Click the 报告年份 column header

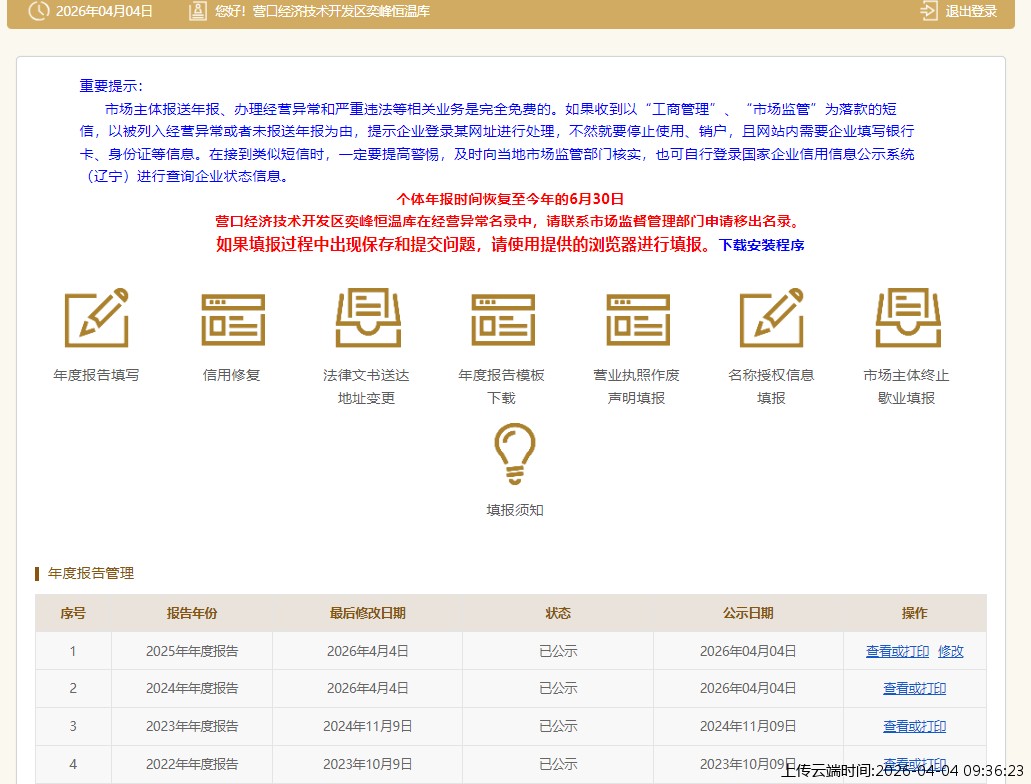tap(192, 613)
